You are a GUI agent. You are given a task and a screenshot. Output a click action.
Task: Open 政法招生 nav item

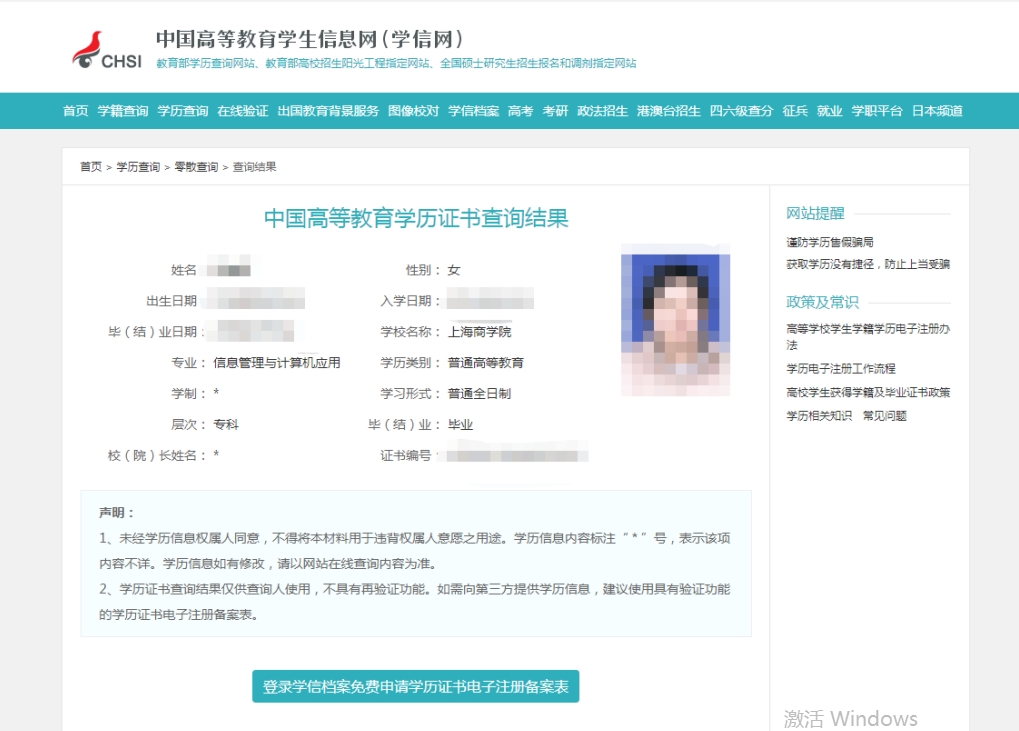click(602, 111)
